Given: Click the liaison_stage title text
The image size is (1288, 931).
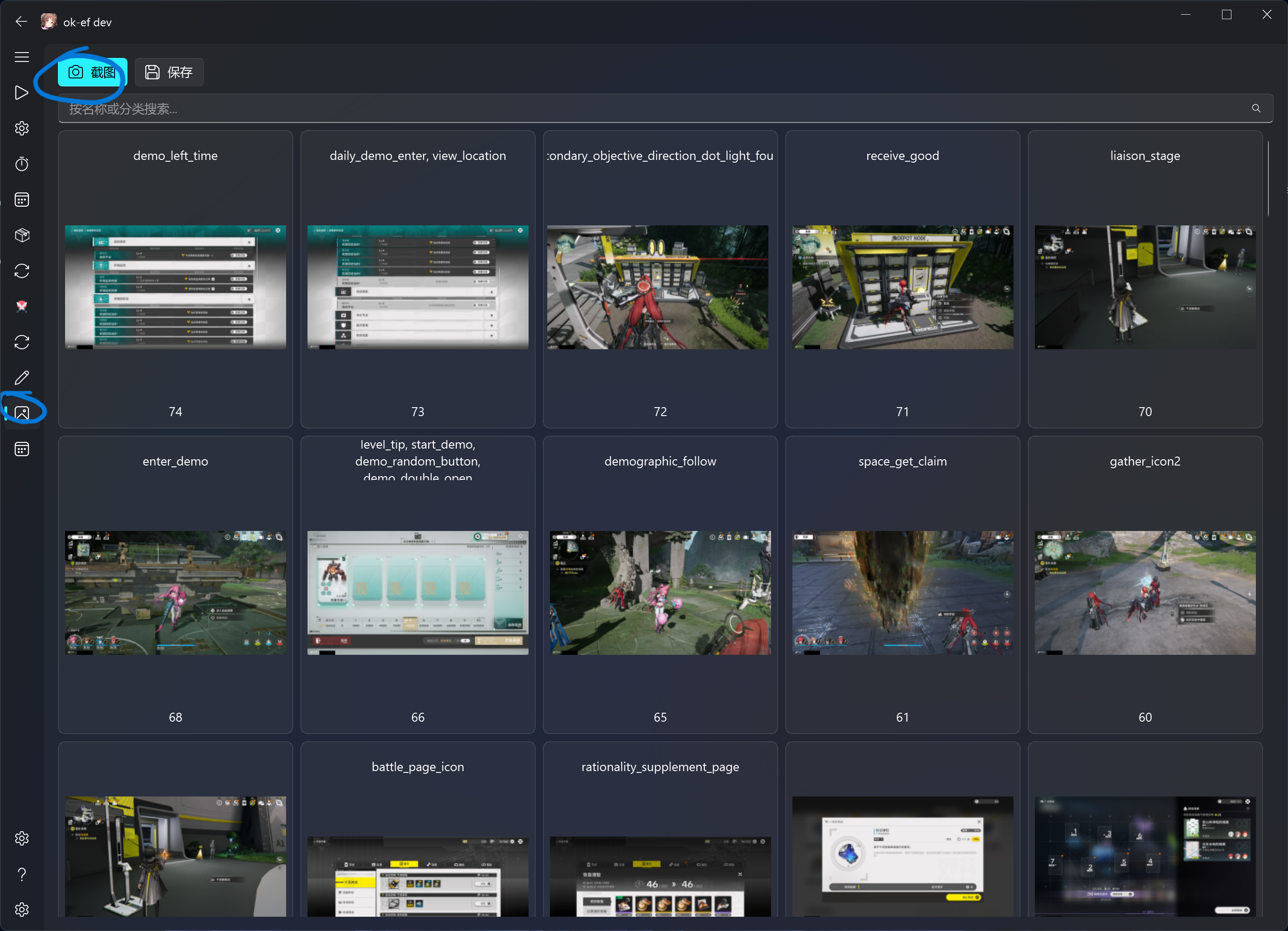Looking at the screenshot, I should tap(1145, 155).
